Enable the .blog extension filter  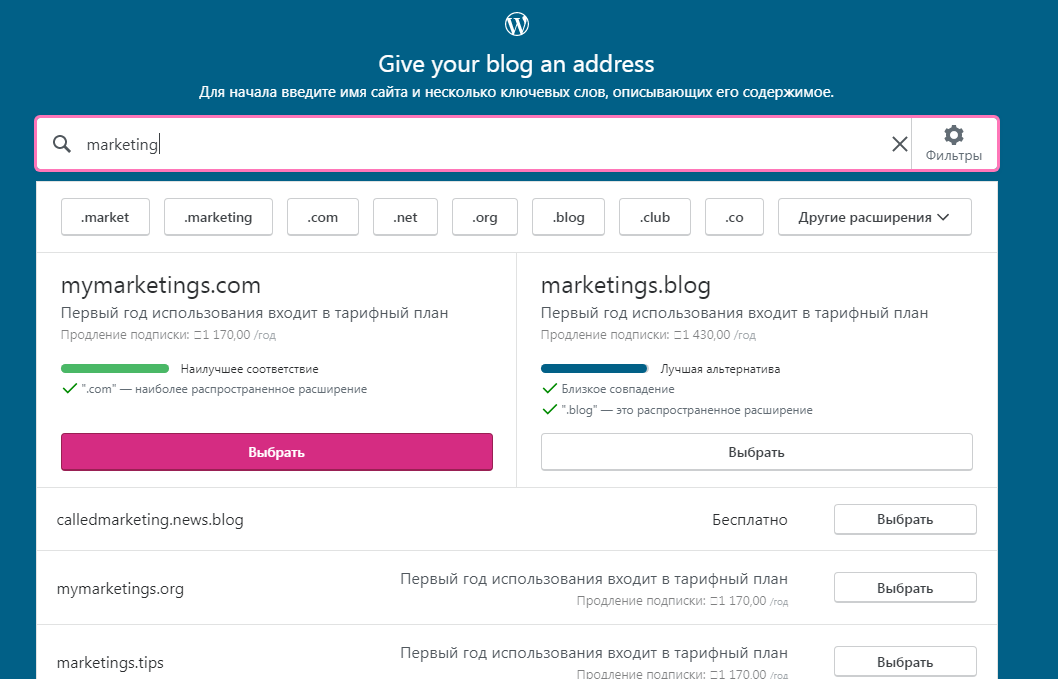pos(568,217)
